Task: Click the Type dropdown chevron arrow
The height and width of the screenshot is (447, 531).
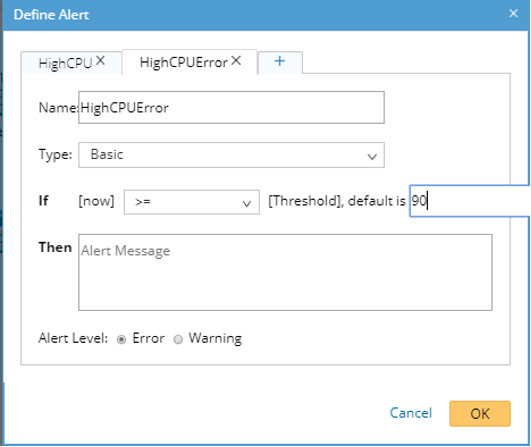Action: coord(372,156)
